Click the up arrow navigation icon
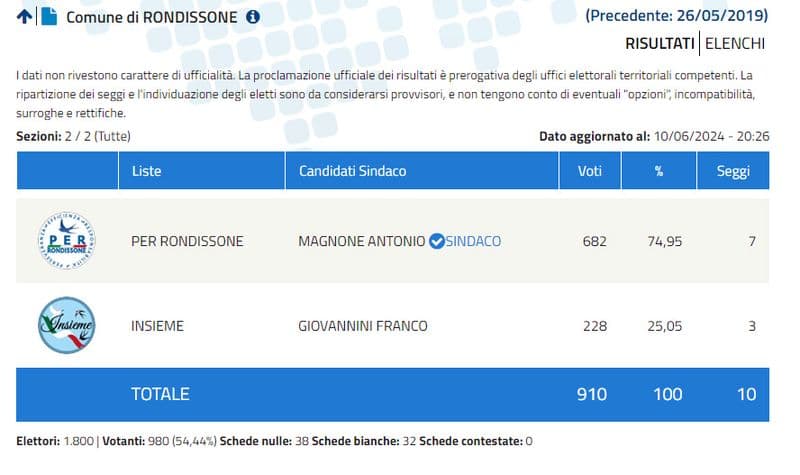Viewport: 800px width, 475px height. coord(24,17)
